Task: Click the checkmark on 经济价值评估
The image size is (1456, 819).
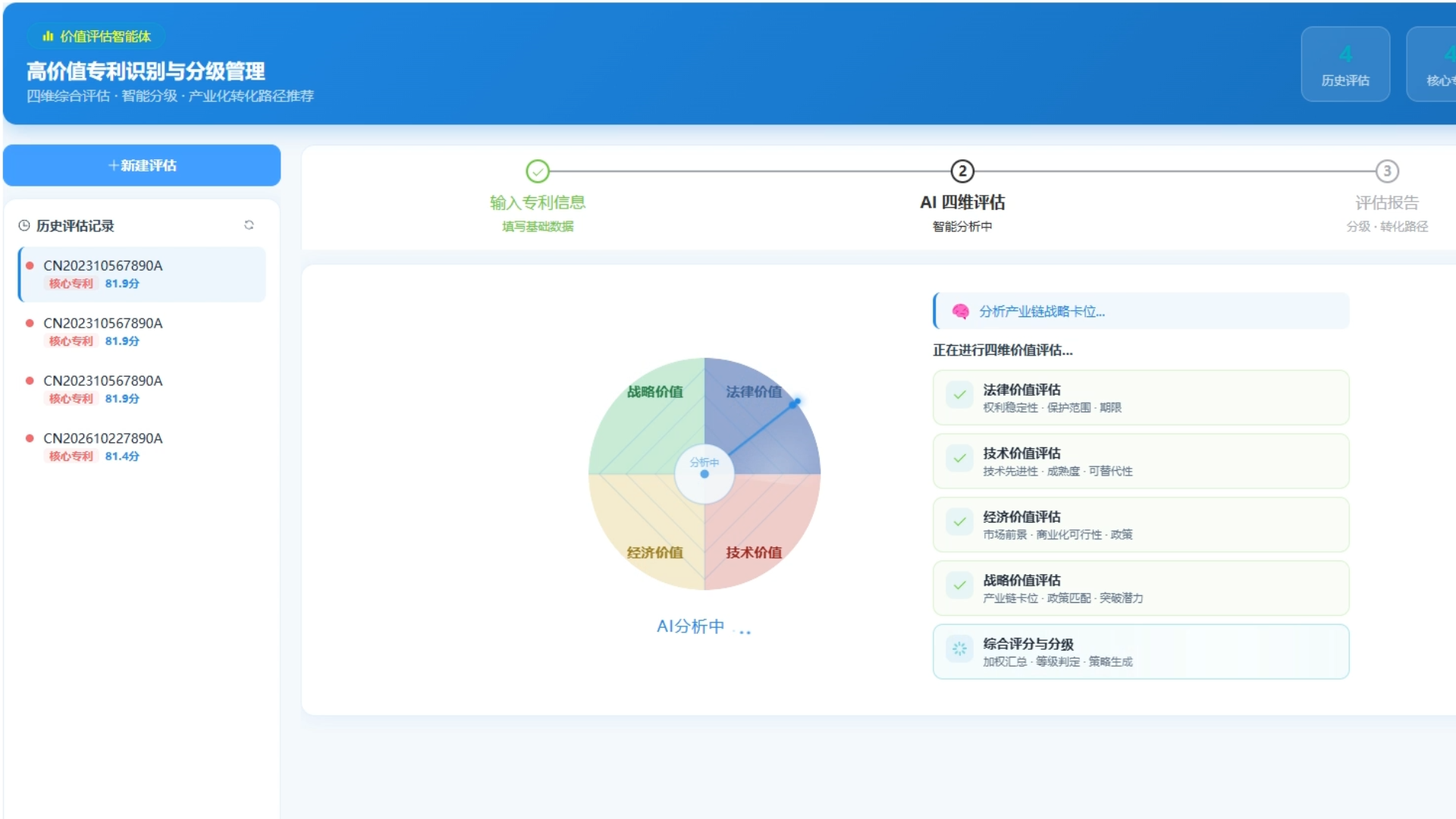Action: click(959, 522)
